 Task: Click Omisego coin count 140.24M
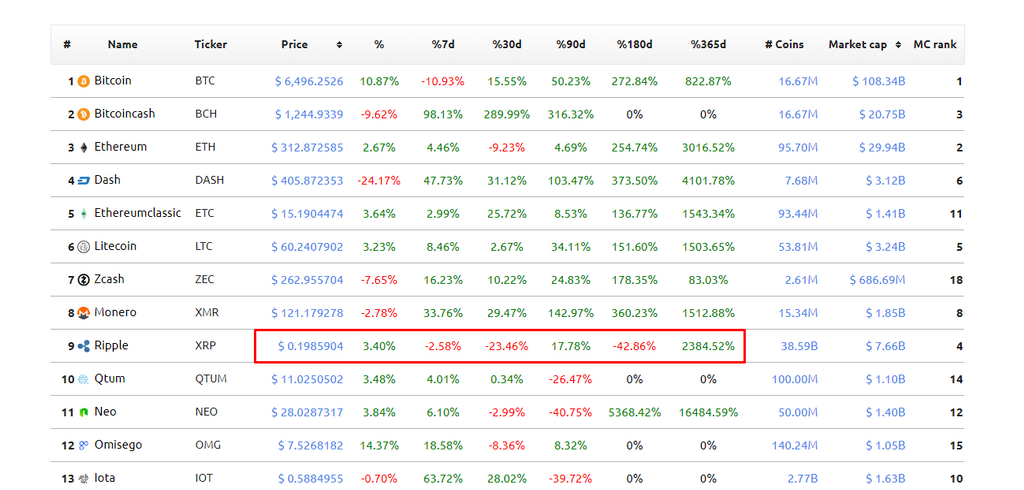coord(796,446)
